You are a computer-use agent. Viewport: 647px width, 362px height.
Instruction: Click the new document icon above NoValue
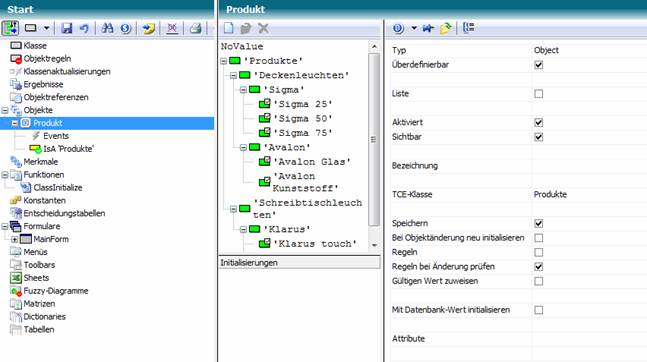[x=229, y=28]
